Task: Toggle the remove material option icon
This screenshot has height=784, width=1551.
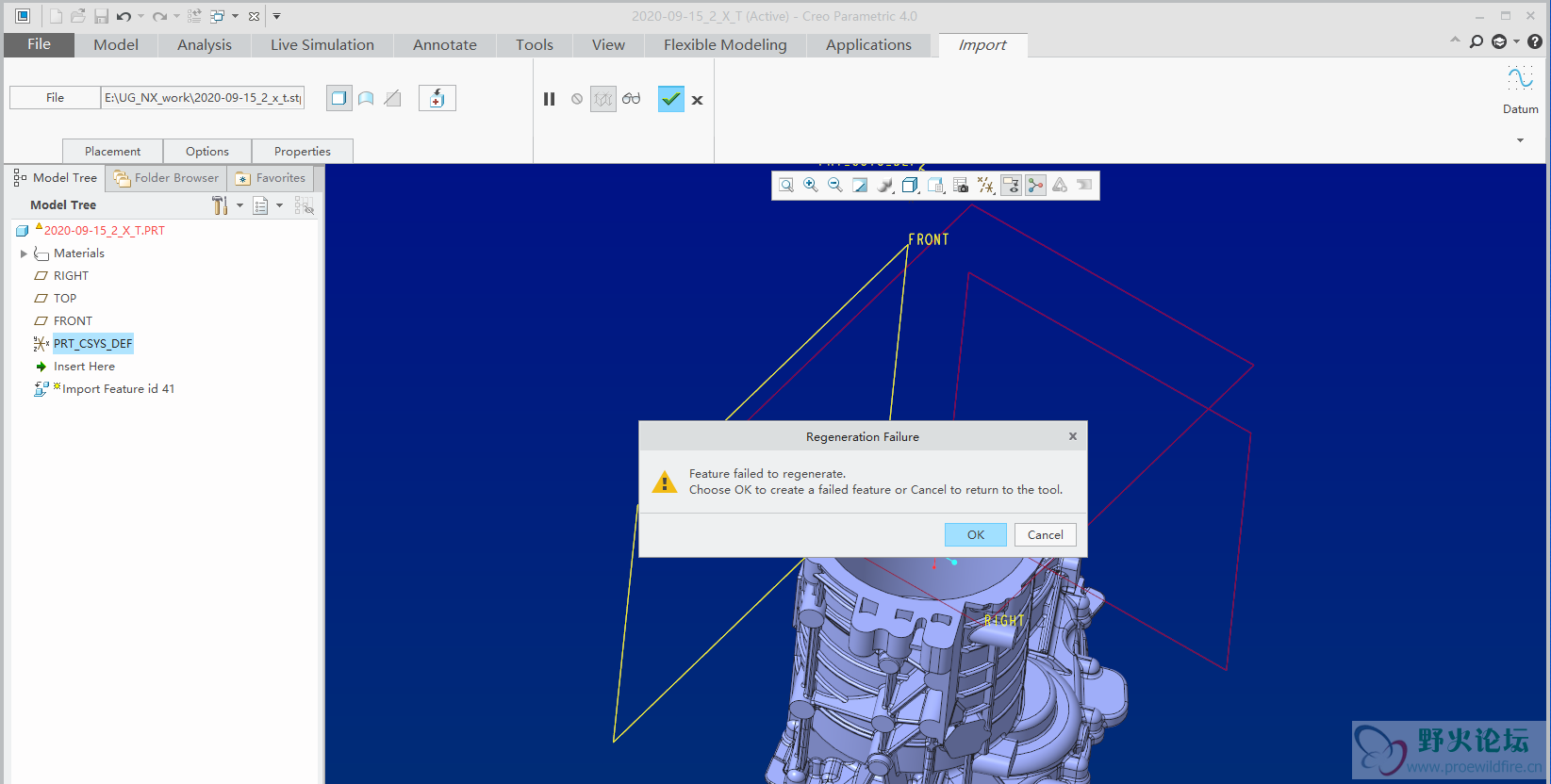Action: pyautogui.click(x=392, y=98)
